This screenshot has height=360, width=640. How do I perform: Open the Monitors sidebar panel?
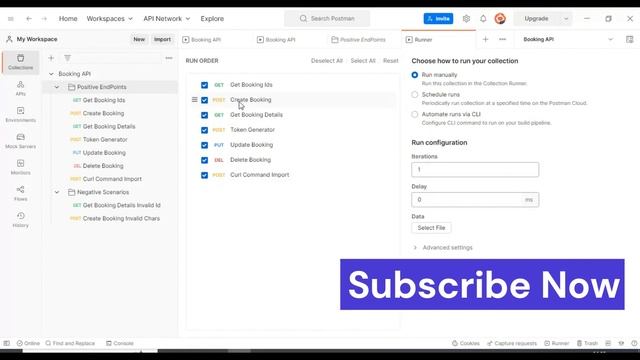click(x=20, y=167)
